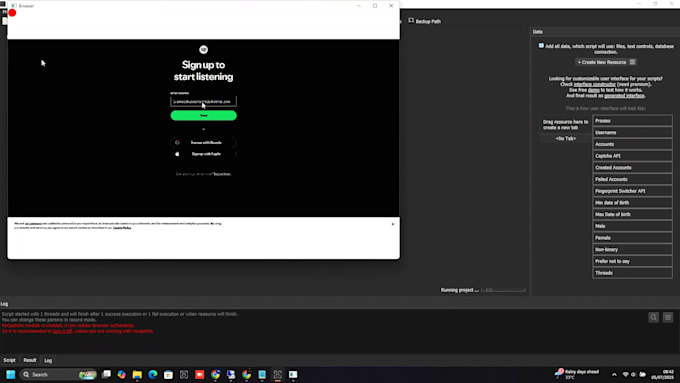Select the Username resource

point(632,132)
